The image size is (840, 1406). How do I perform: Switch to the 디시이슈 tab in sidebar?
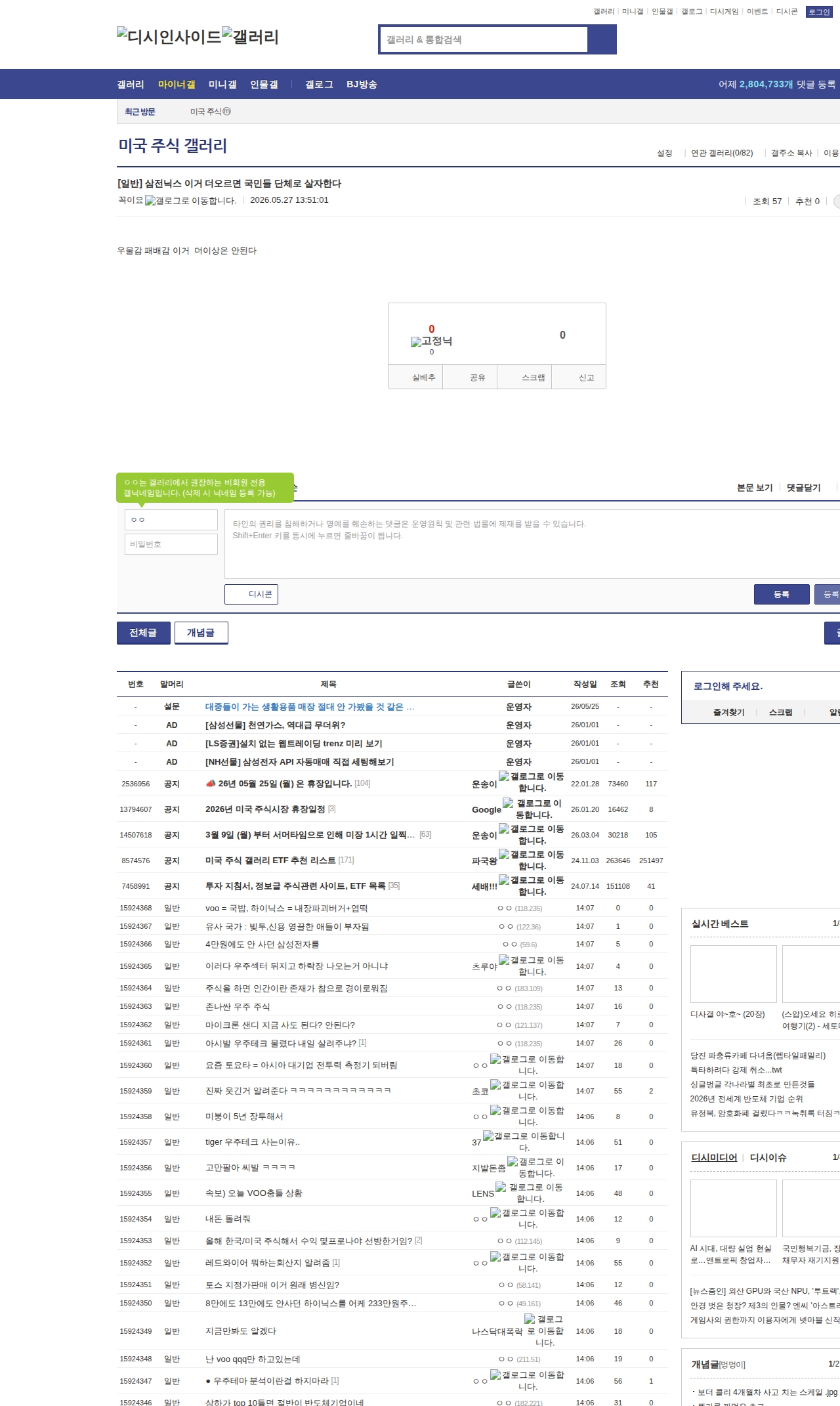pos(768,1157)
